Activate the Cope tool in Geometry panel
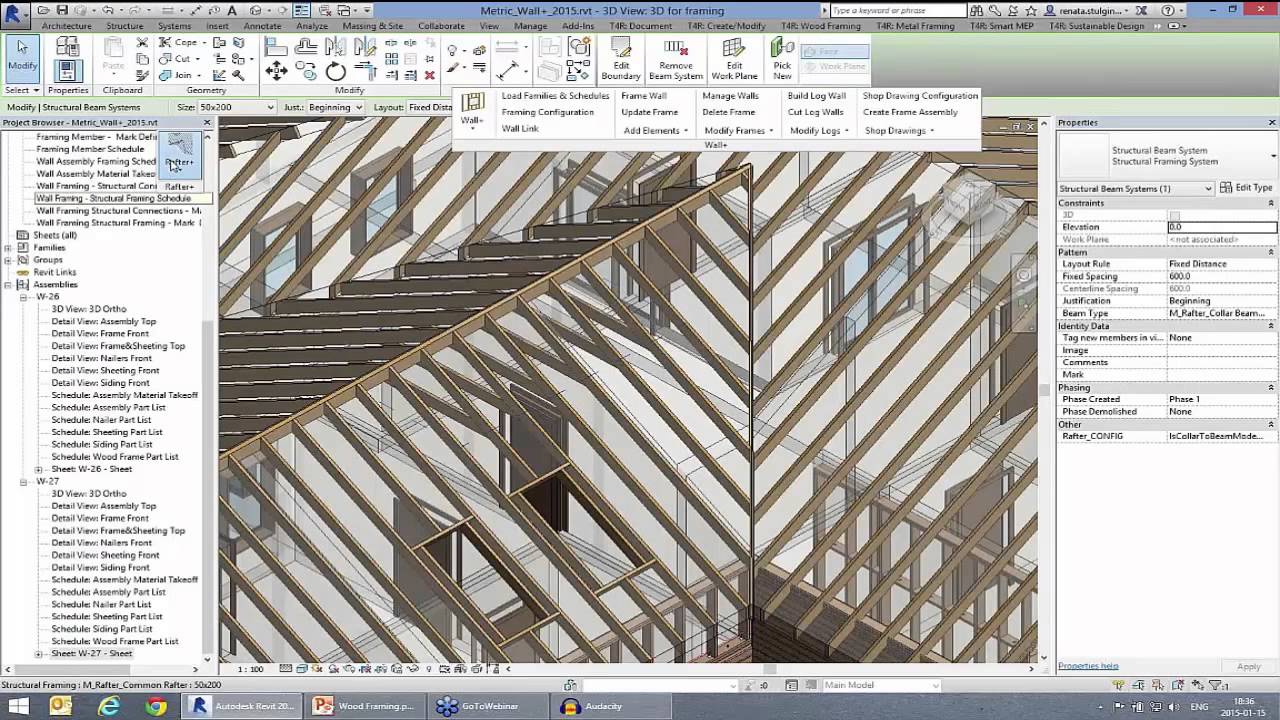The image size is (1280, 720). point(180,42)
